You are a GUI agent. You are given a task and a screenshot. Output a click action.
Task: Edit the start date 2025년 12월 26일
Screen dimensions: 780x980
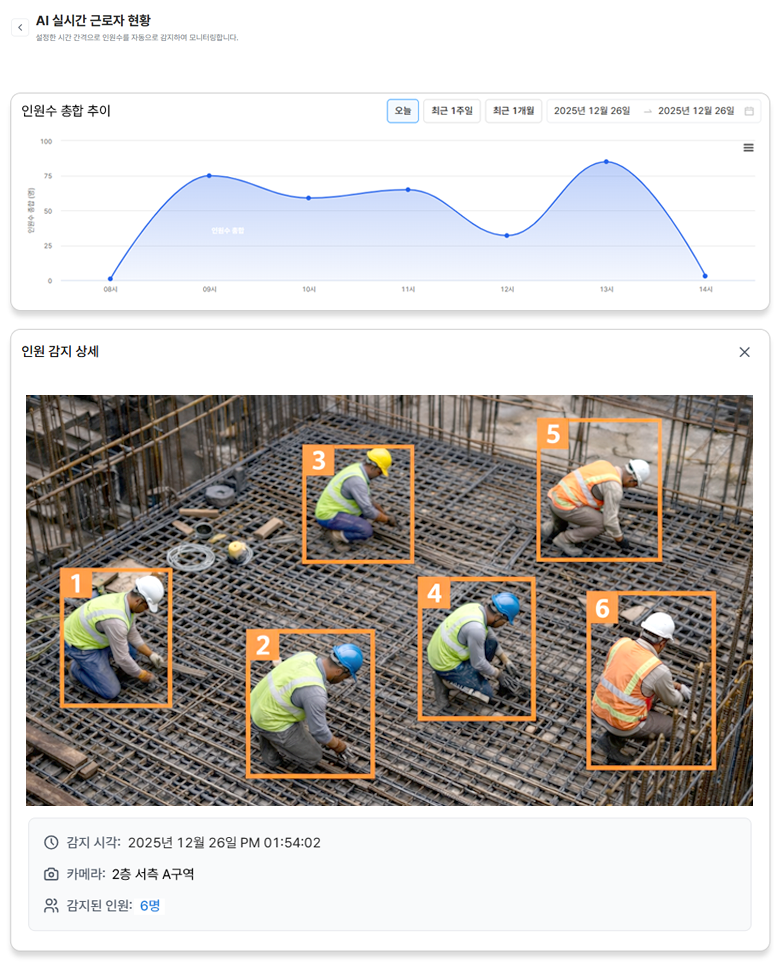point(591,111)
